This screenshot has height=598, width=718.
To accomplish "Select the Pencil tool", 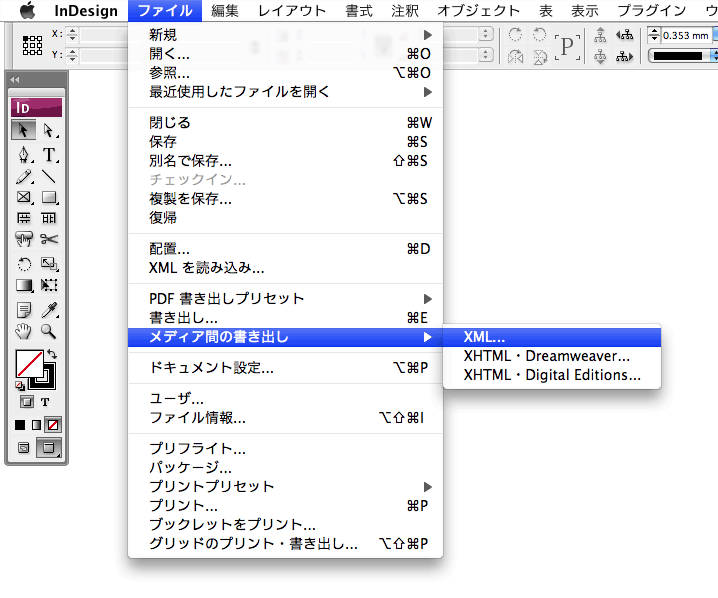I will 23,177.
